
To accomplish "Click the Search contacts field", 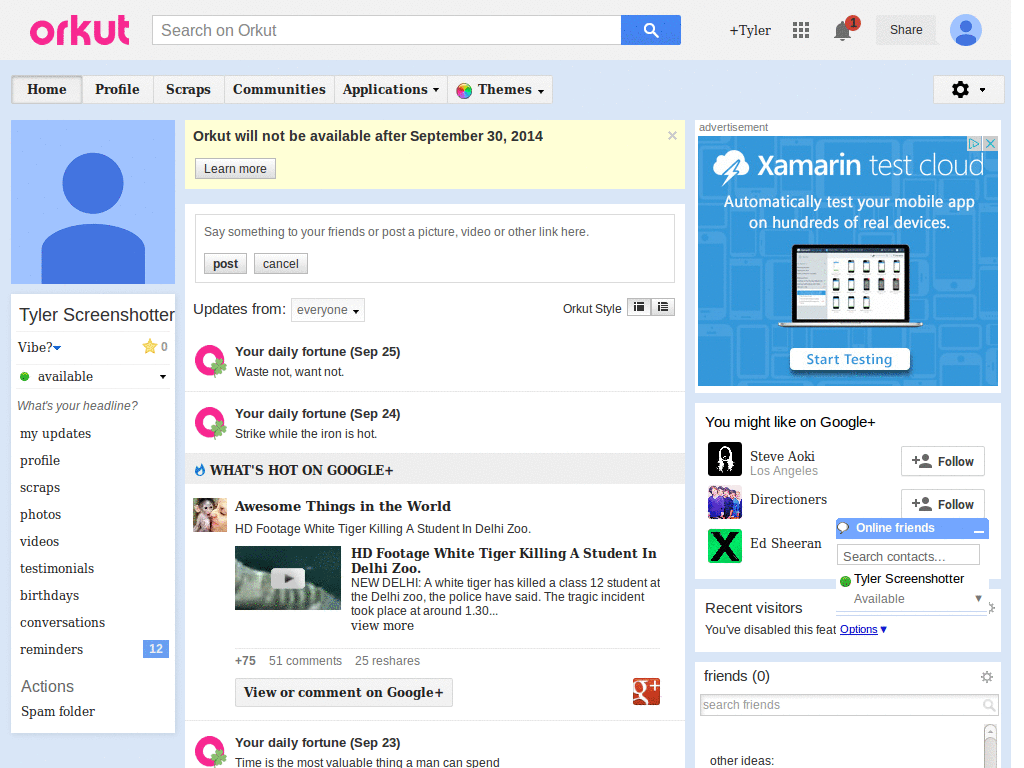I will tap(908, 556).
